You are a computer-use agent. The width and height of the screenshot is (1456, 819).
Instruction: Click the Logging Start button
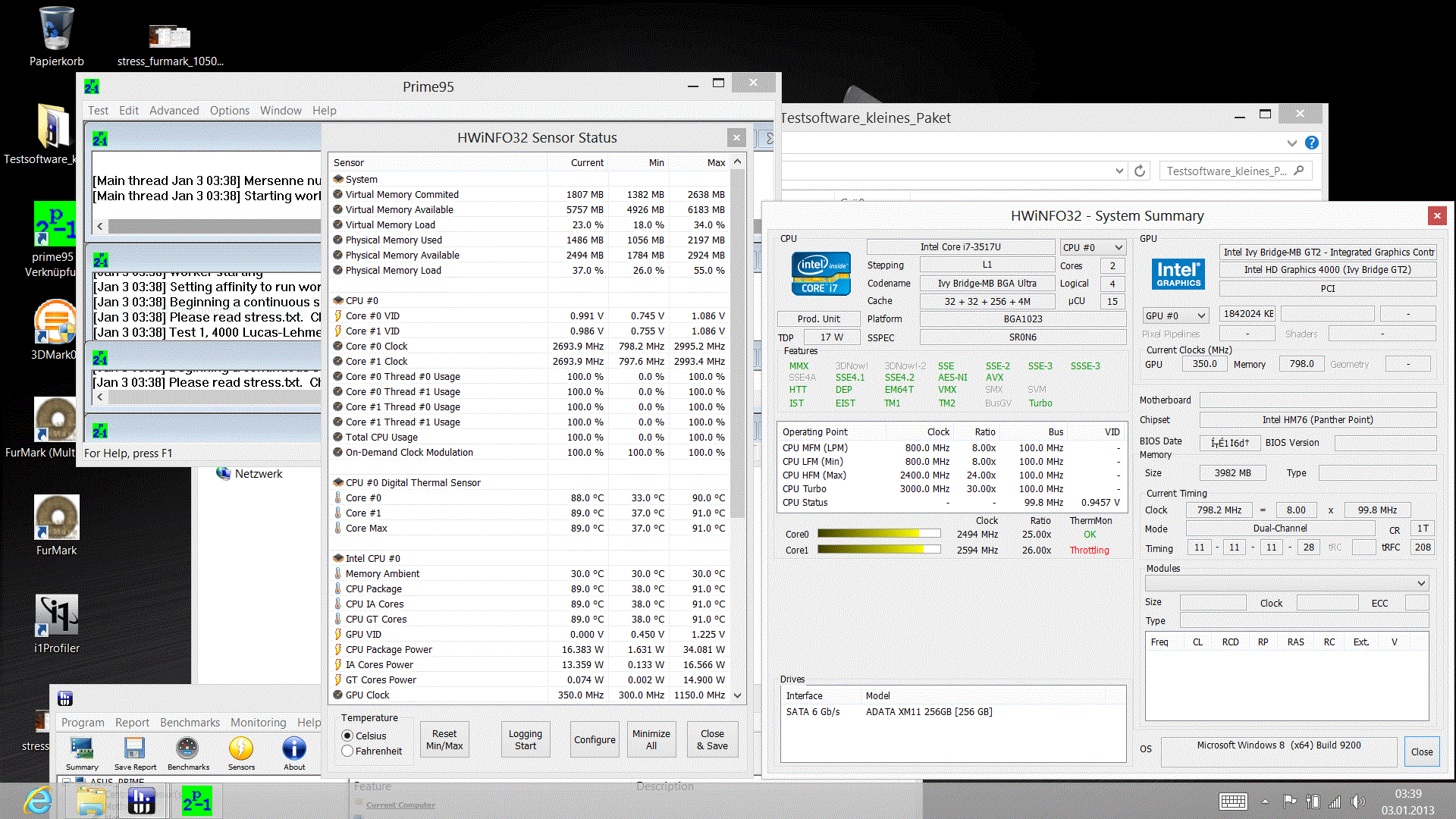click(525, 739)
